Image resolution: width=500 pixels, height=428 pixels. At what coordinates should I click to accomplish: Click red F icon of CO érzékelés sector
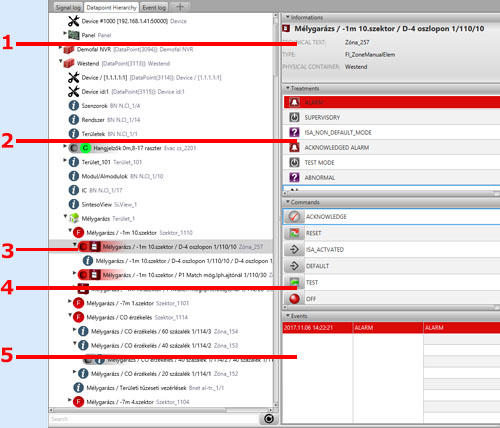pos(78,317)
